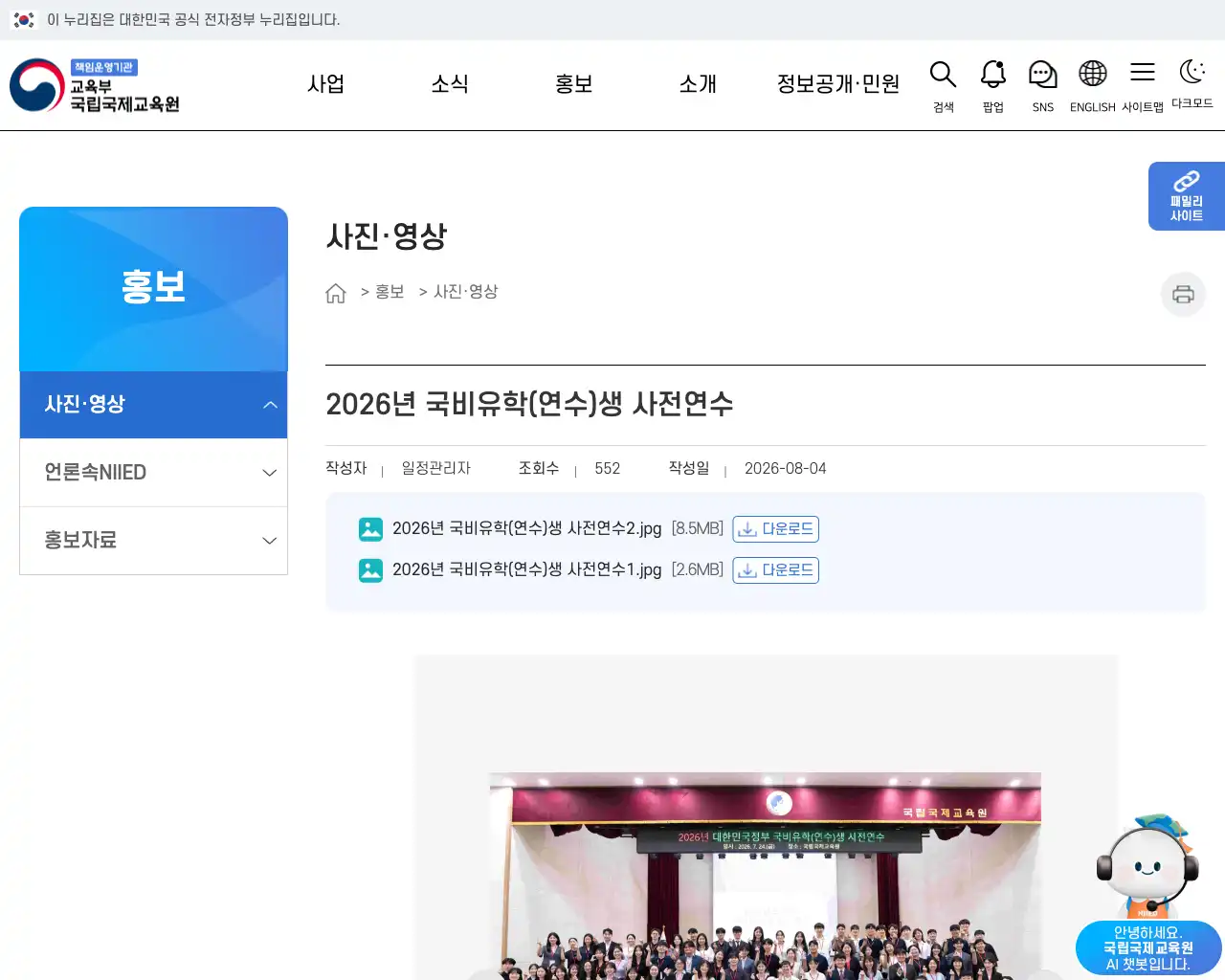Open the 사업 main menu
Viewport: 1225px width, 980px height.
pos(325,84)
